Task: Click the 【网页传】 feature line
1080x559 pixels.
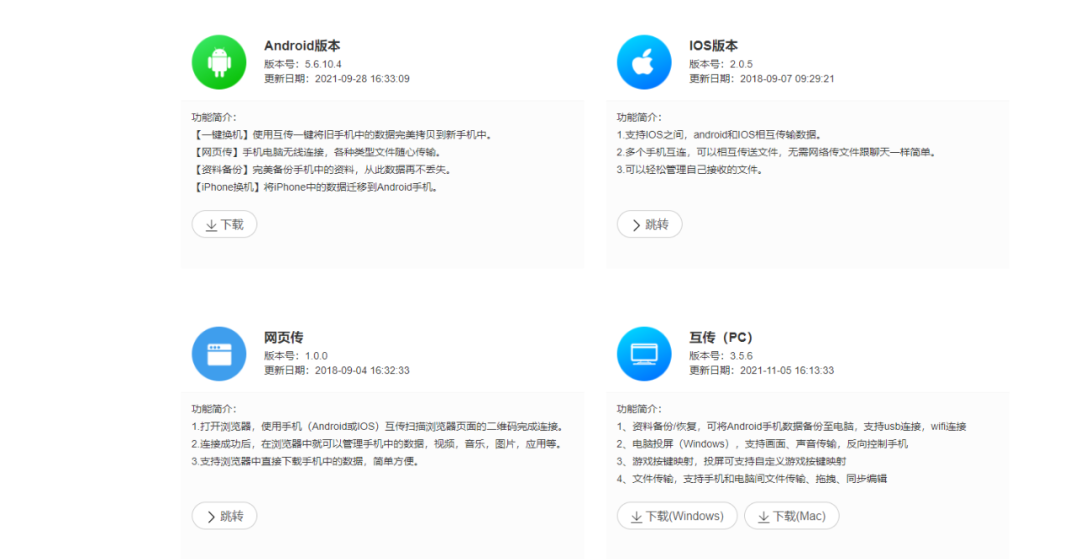Action: pyautogui.click(x=318, y=152)
